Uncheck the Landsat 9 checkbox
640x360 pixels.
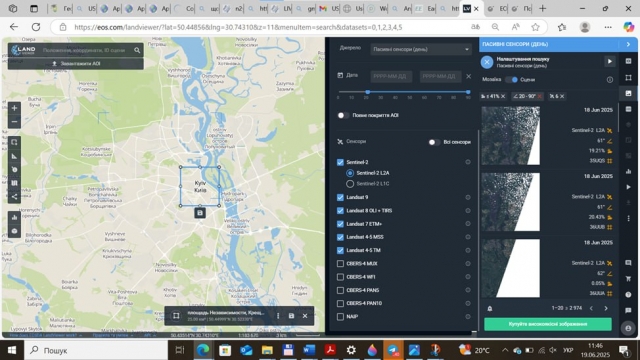340,197
